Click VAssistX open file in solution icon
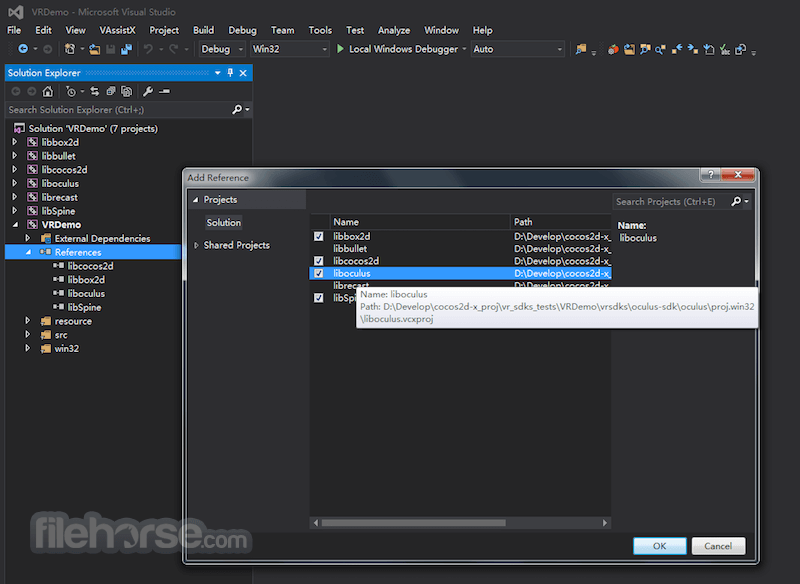800x584 pixels. click(629, 49)
